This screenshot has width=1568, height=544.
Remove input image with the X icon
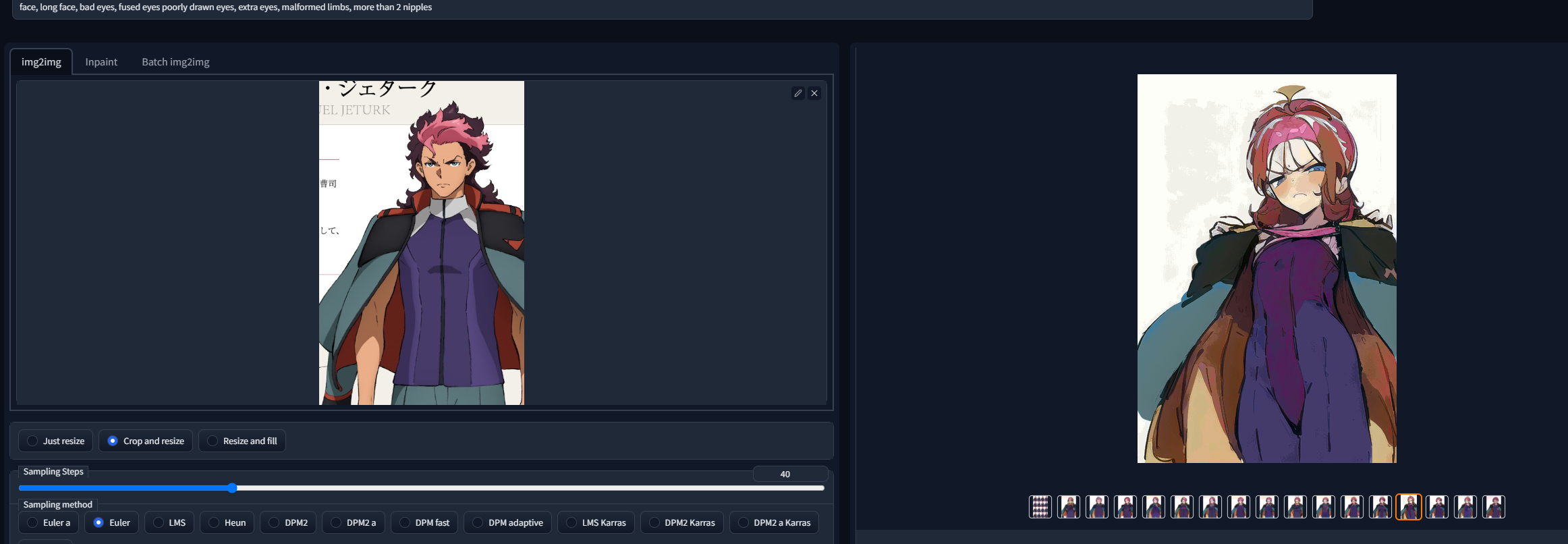tap(814, 93)
